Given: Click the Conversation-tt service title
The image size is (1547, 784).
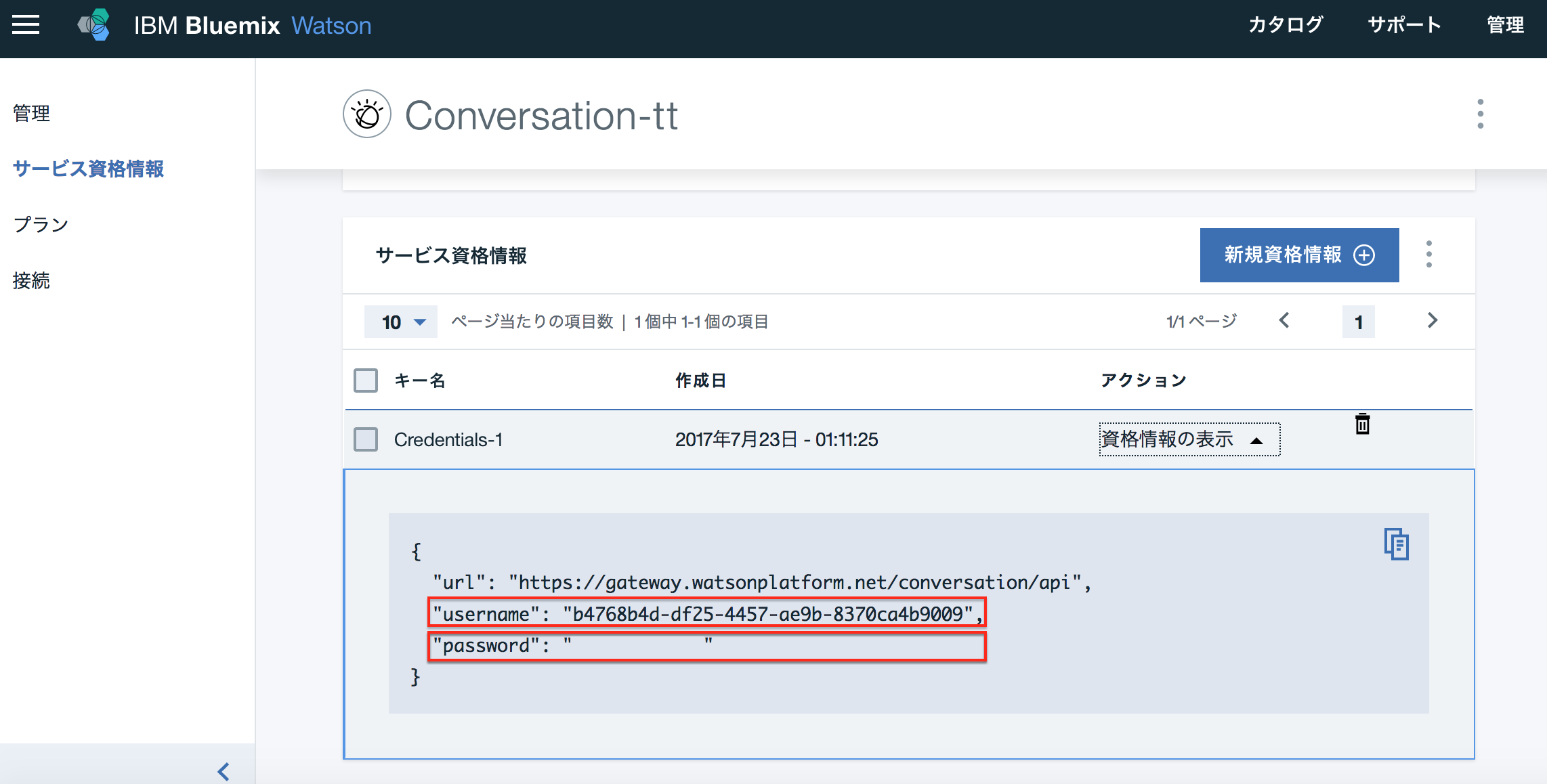Looking at the screenshot, I should (x=541, y=115).
